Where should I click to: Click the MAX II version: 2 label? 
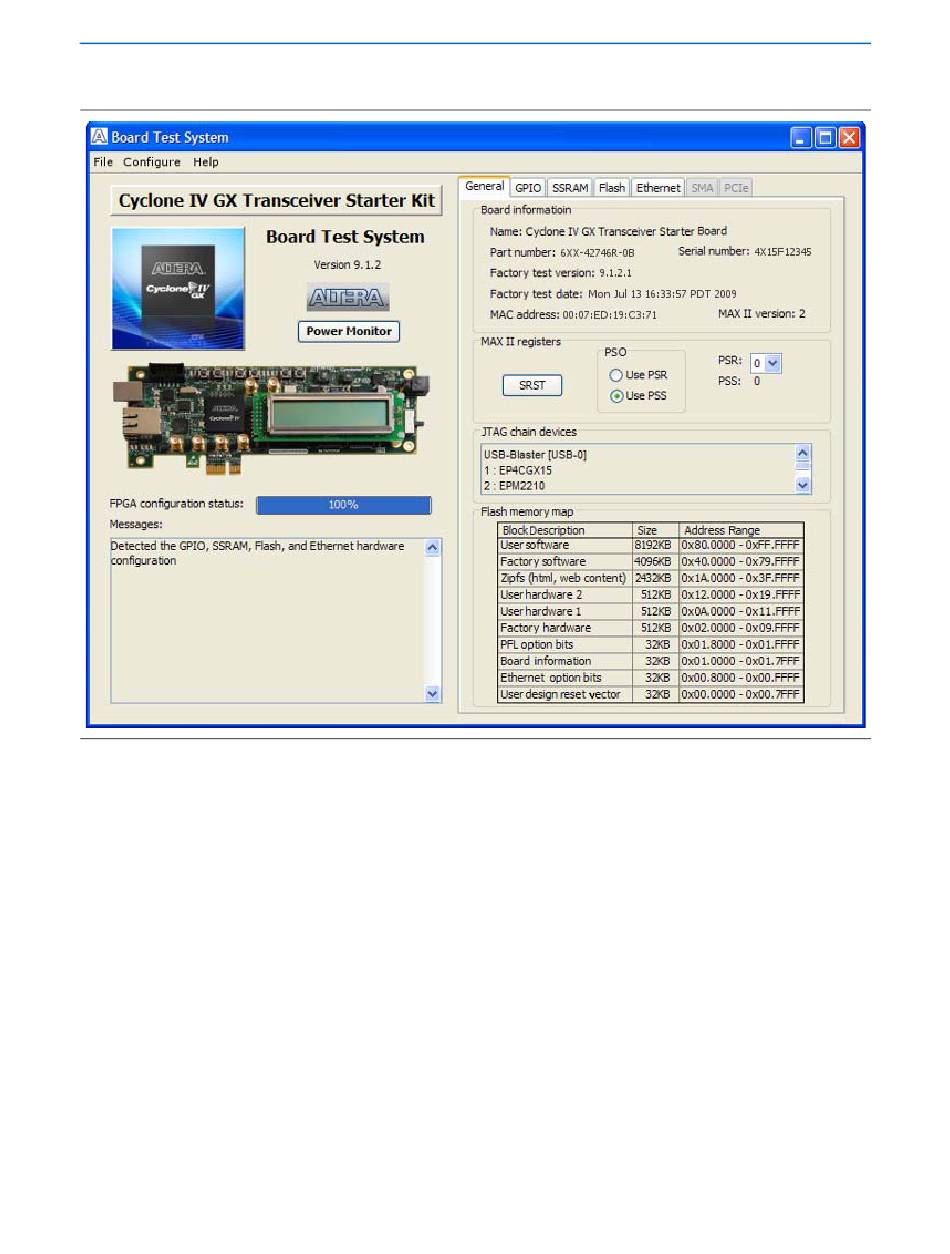pyautogui.click(x=762, y=314)
